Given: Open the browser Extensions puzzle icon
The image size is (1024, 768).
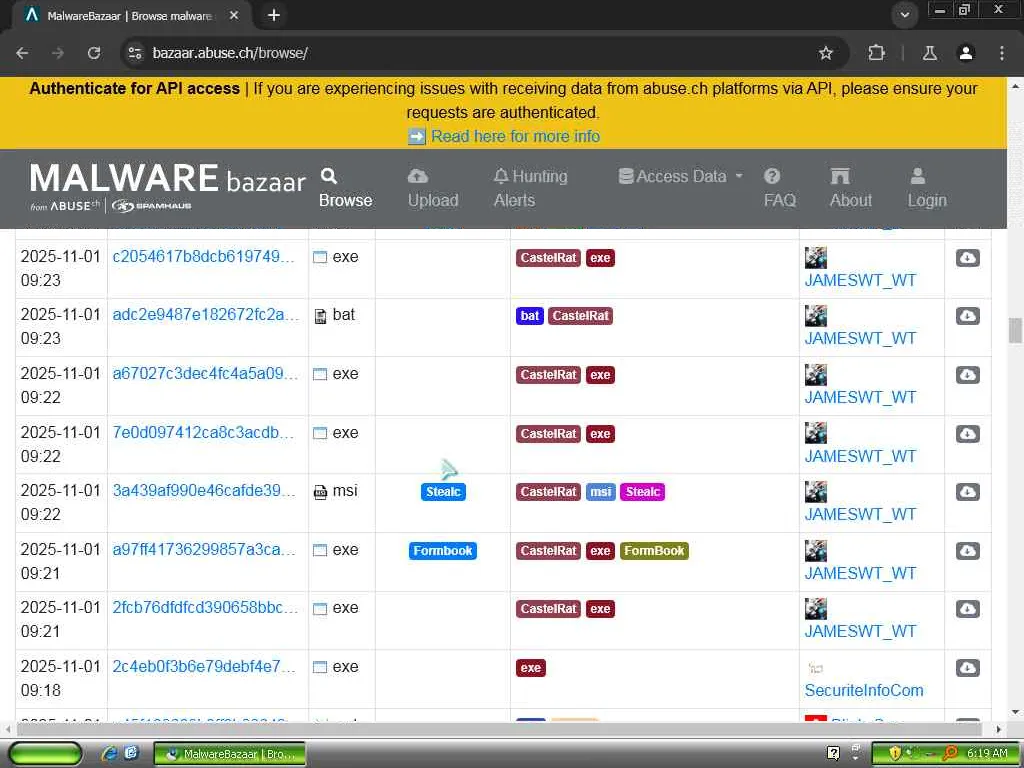Looking at the screenshot, I should click(876, 53).
